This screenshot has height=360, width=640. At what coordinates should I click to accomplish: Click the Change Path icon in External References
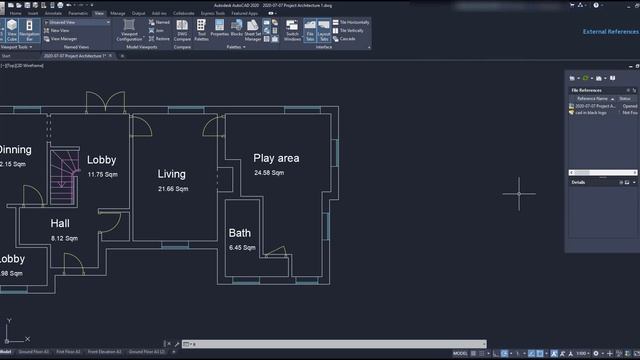(x=599, y=78)
